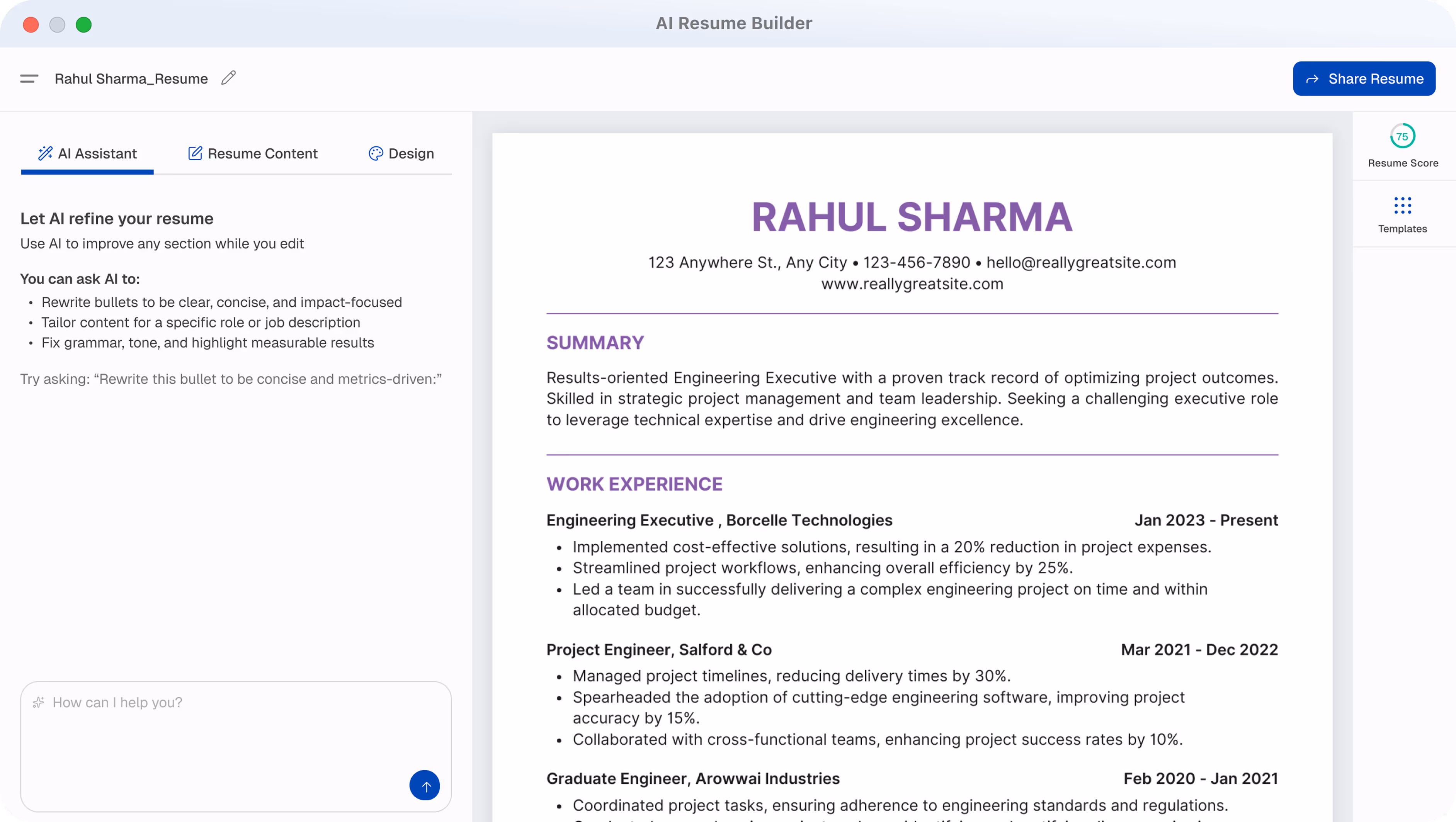Click the magic wand AI Assistant icon
Screen dimensions: 1456x822
(x=45, y=153)
